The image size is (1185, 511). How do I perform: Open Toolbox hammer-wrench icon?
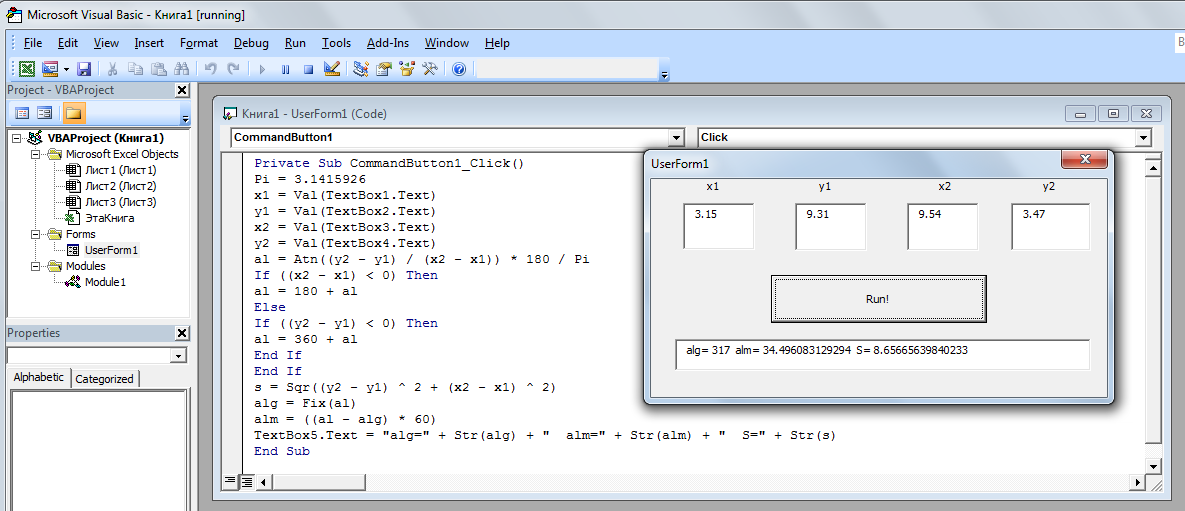point(430,70)
